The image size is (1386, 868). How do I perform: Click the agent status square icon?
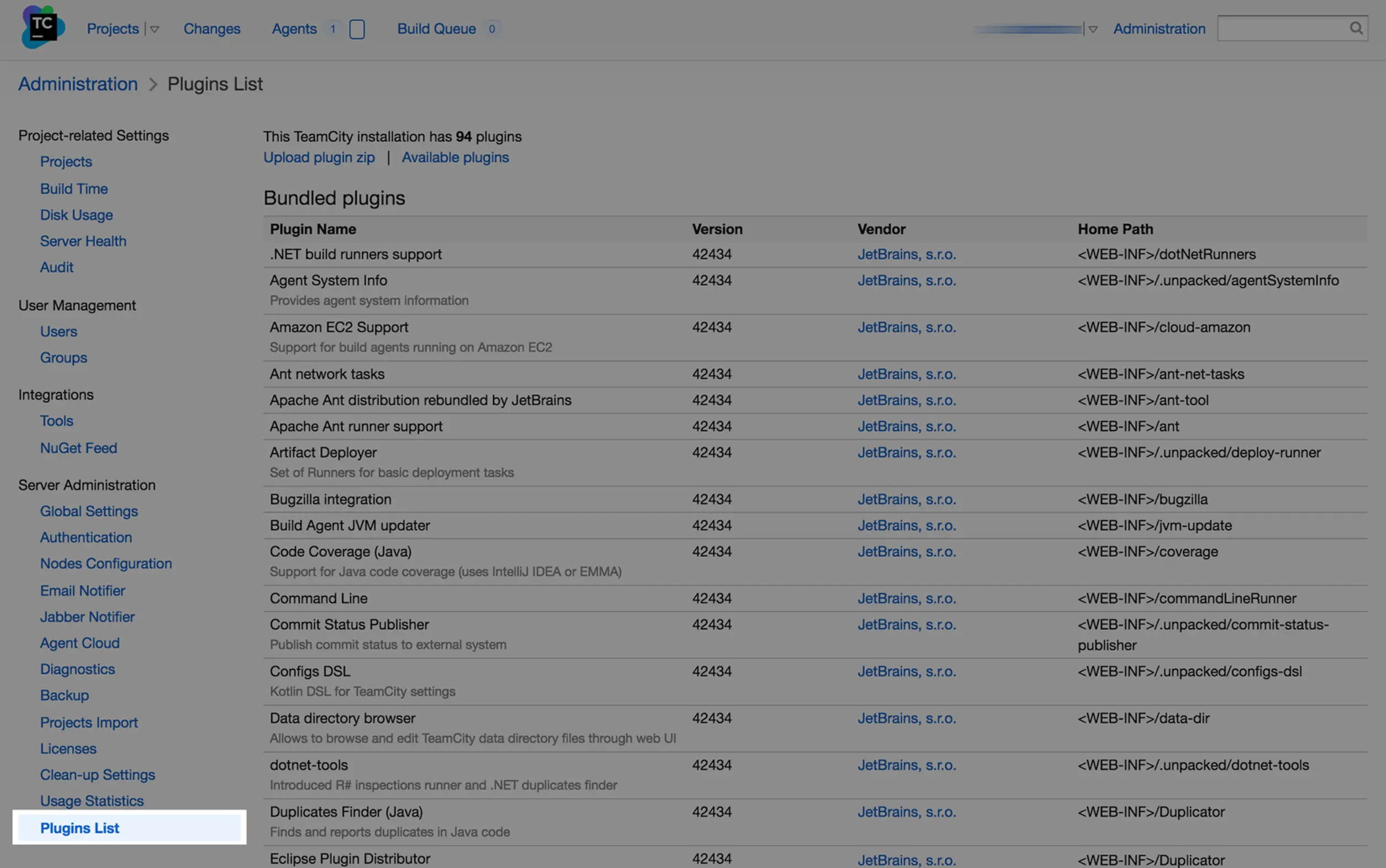pyautogui.click(x=357, y=29)
